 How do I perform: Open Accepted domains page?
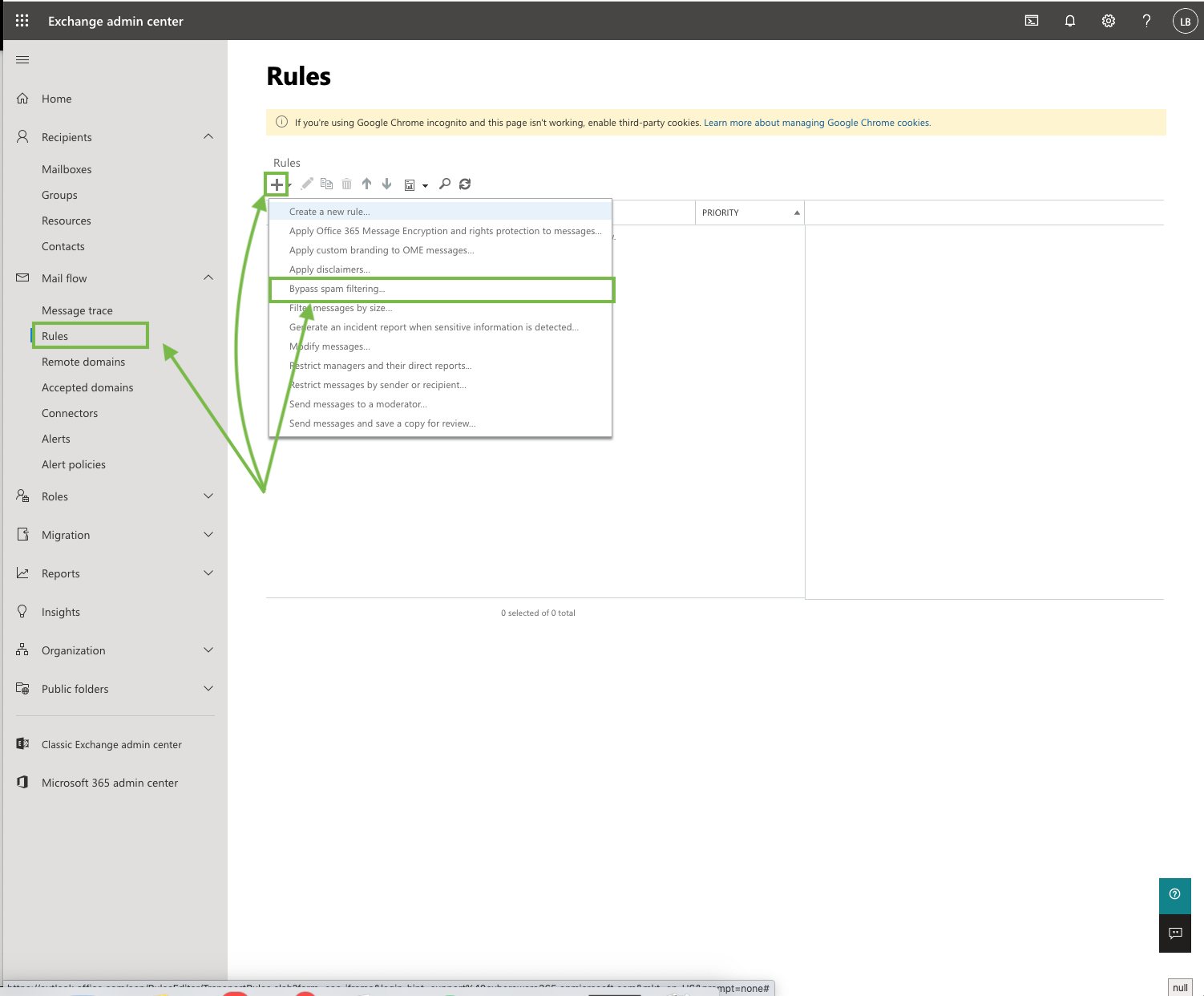(87, 387)
